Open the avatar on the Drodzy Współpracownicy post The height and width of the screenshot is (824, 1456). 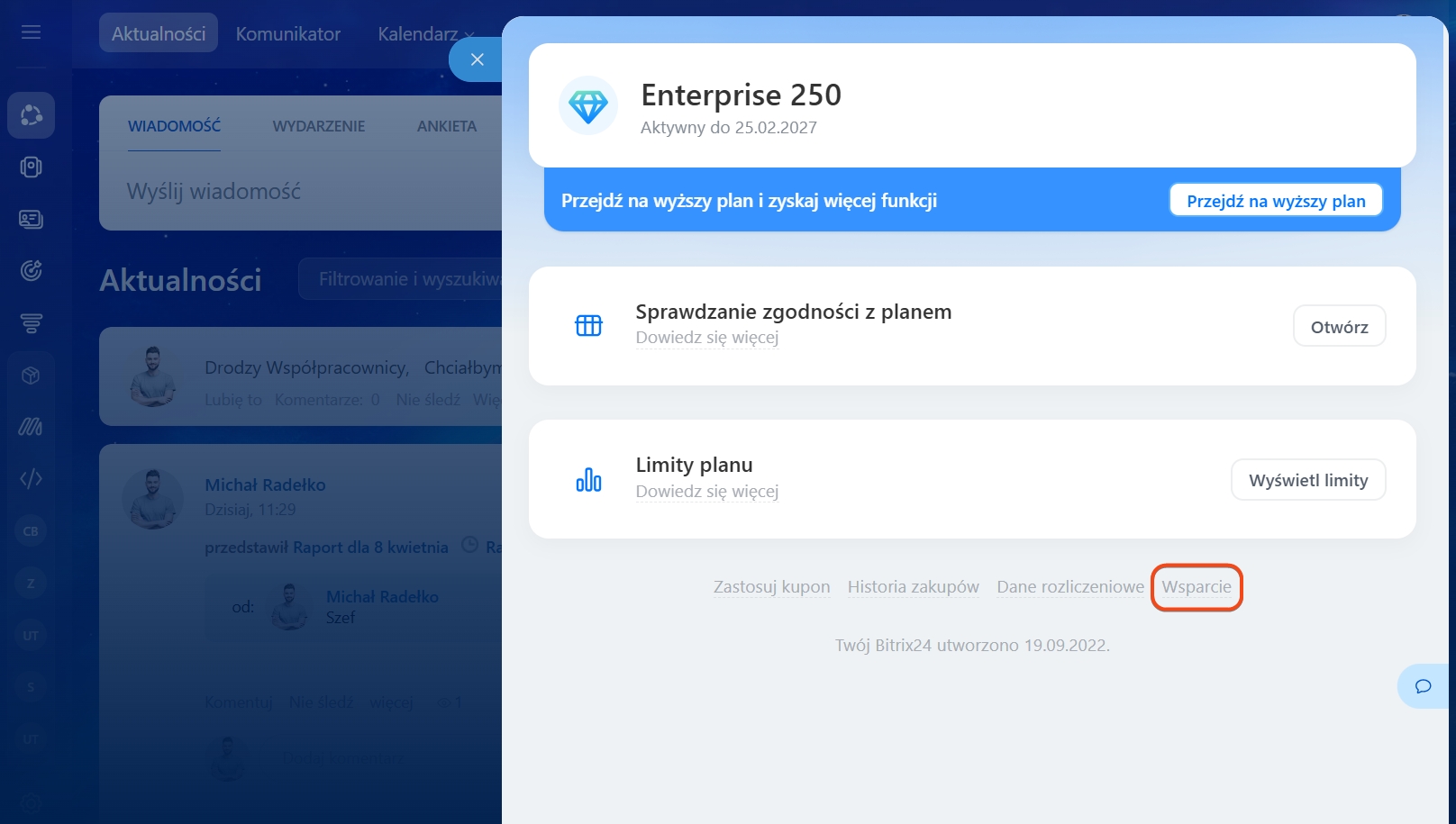153,376
